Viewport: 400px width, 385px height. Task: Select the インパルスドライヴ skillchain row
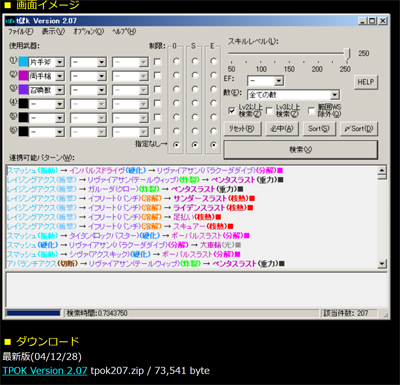point(145,171)
